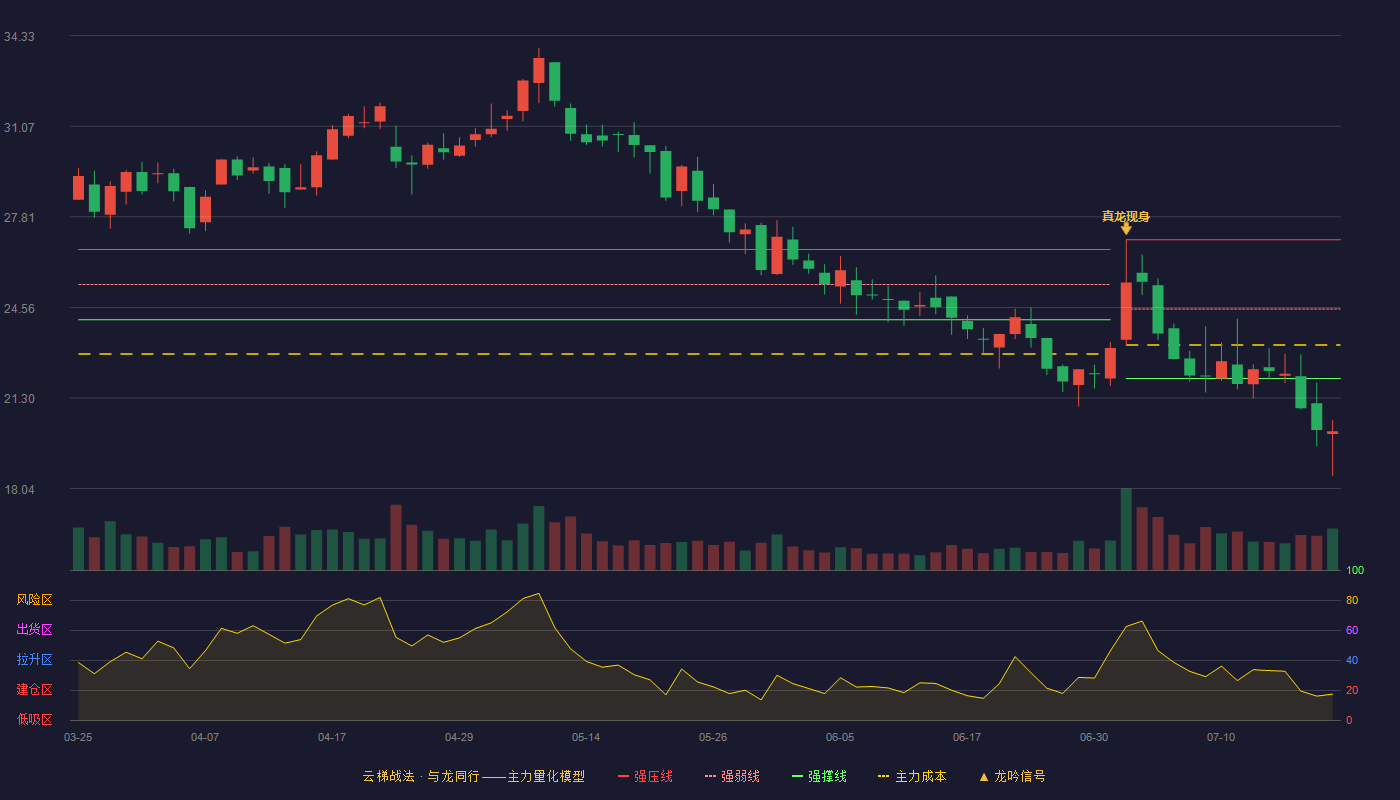The image size is (1400, 800).
Task: Click the yellow arrow under 真龙现身
Action: coord(1126,229)
